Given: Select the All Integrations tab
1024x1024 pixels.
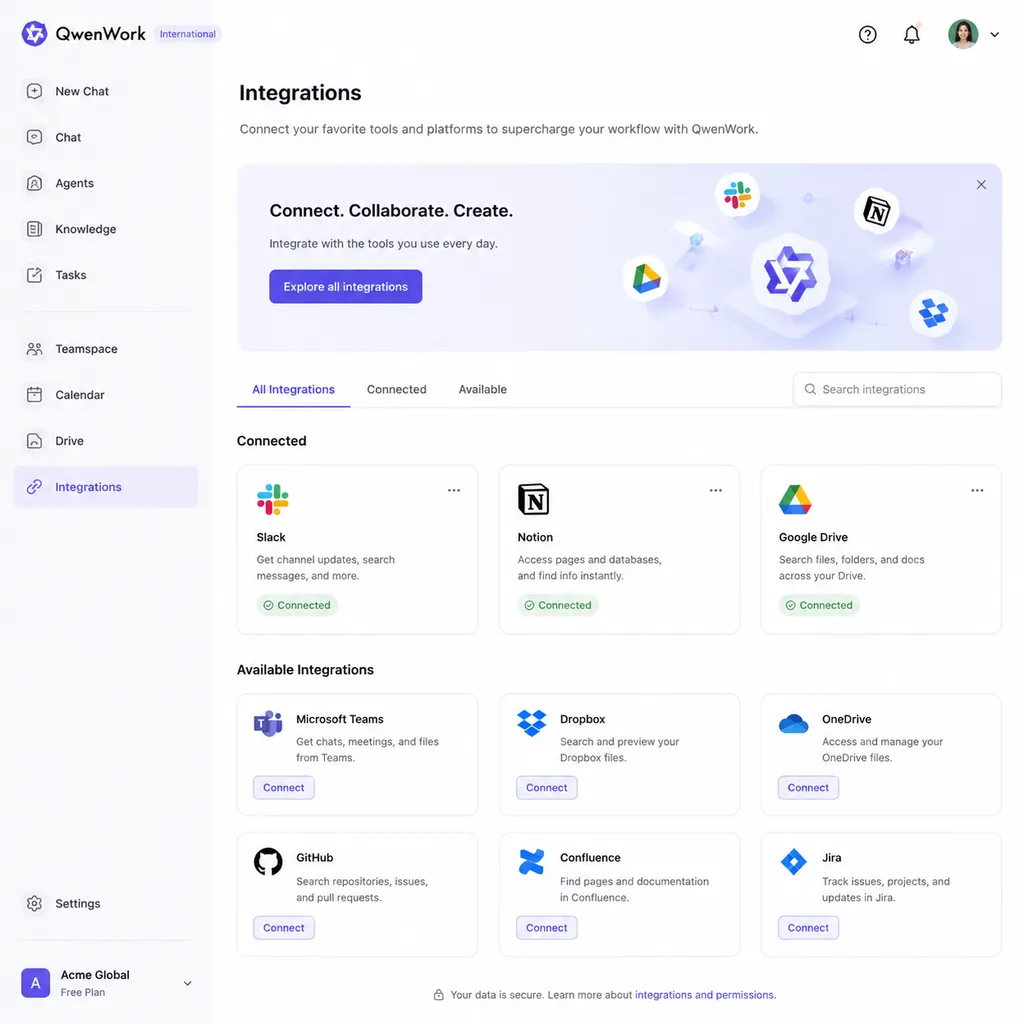Looking at the screenshot, I should coord(293,389).
